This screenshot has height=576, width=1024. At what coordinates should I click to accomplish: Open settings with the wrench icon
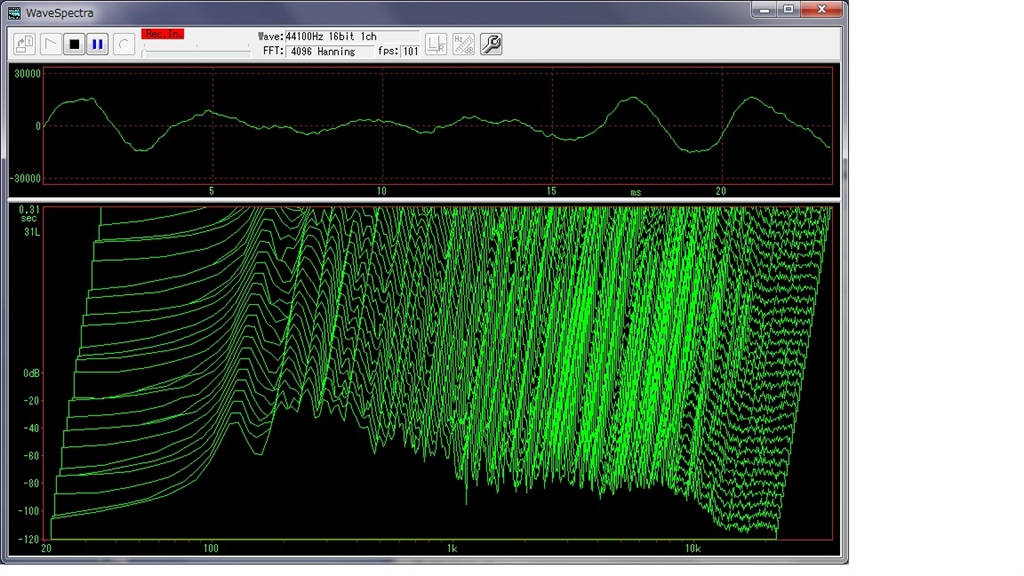coord(491,44)
